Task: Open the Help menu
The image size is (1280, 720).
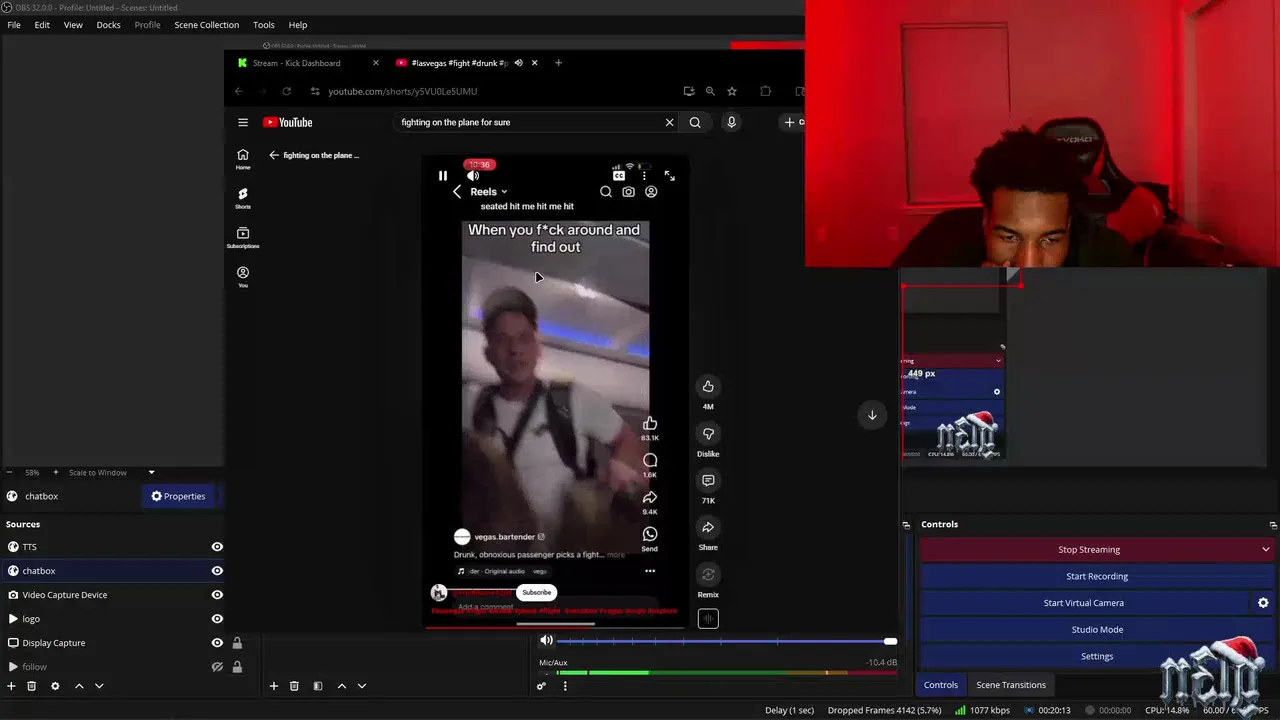Action: tap(298, 25)
